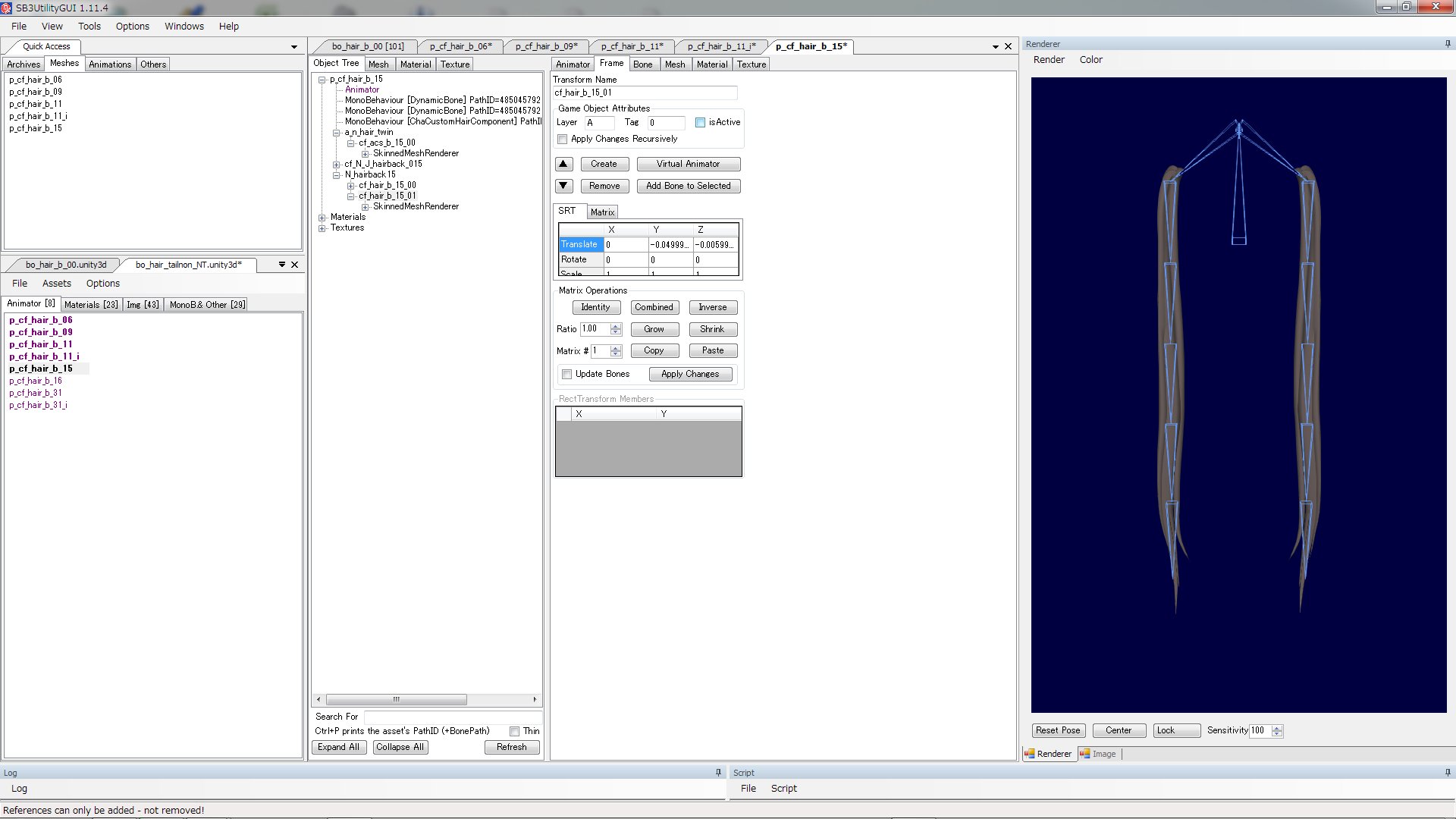Click the move frame down arrow button

[x=563, y=186]
